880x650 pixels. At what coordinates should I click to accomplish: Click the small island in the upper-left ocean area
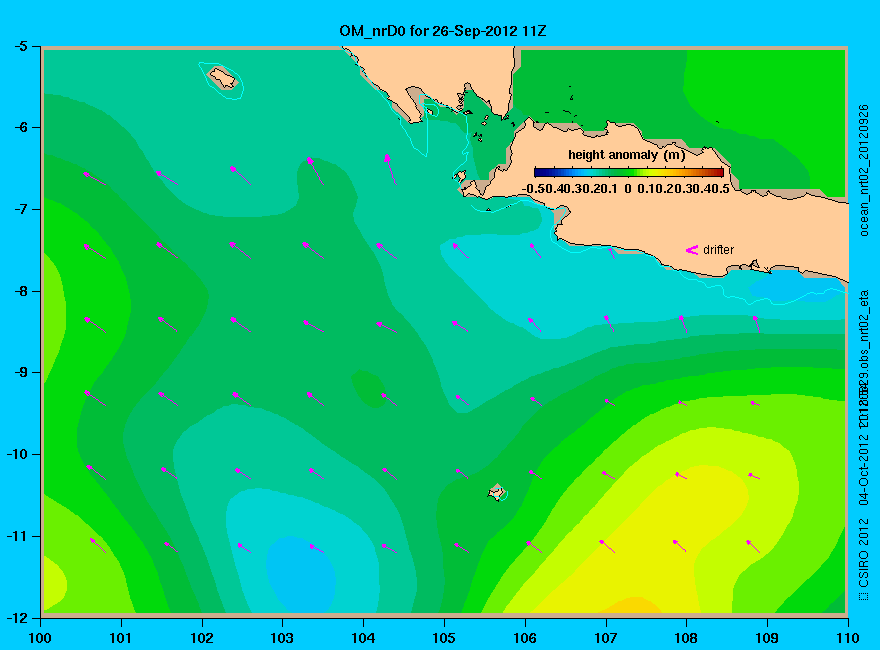[x=223, y=78]
